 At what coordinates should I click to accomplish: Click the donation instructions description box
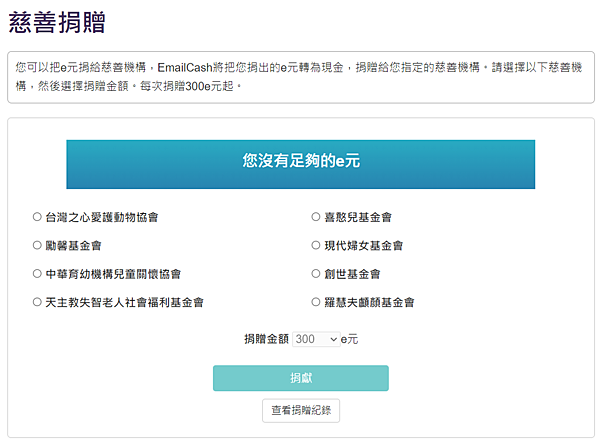pyautogui.click(x=301, y=77)
